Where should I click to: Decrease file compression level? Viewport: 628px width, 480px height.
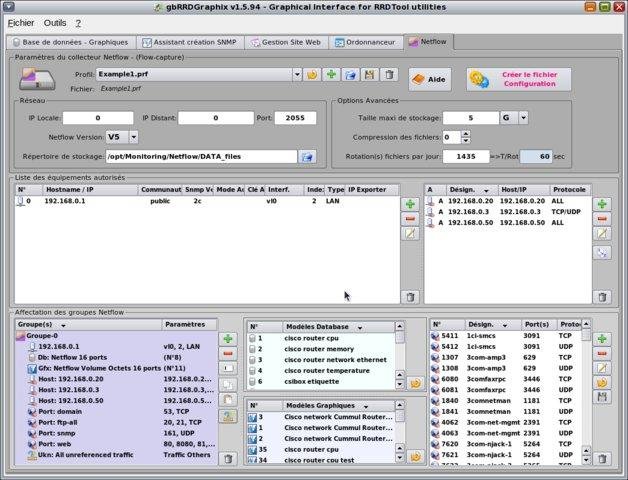point(465,140)
